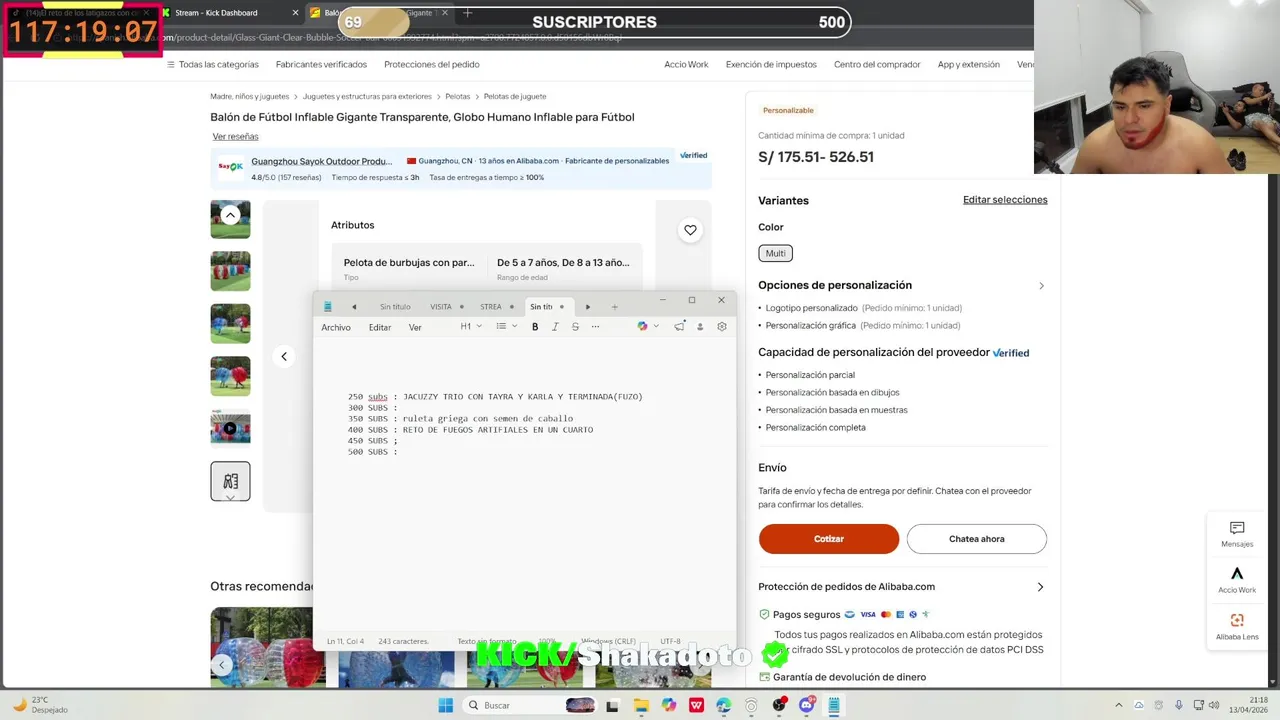Open Exención de impuestos link
This screenshot has height=720, width=1280.
pos(771,64)
